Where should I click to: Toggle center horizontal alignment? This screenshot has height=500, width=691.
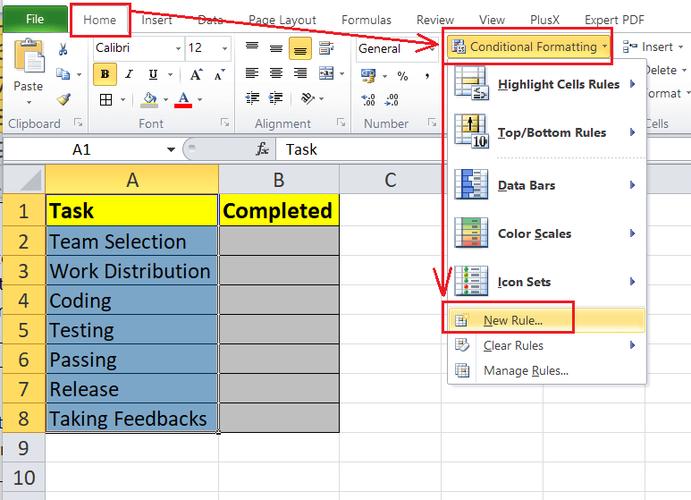276,73
